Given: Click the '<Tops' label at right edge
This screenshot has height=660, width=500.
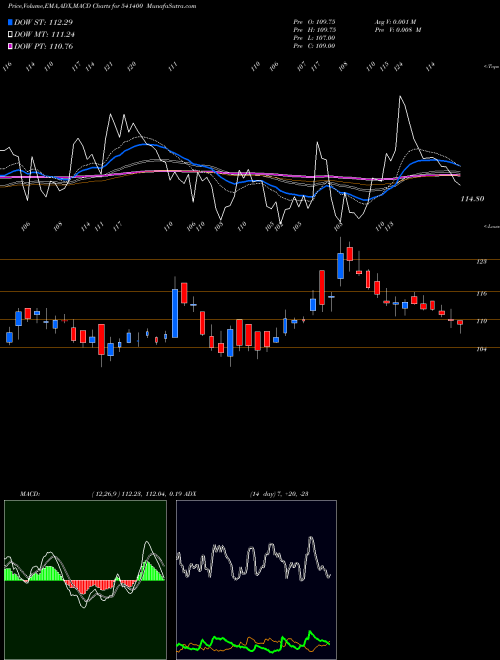Looking at the screenshot, I should (x=491, y=67).
